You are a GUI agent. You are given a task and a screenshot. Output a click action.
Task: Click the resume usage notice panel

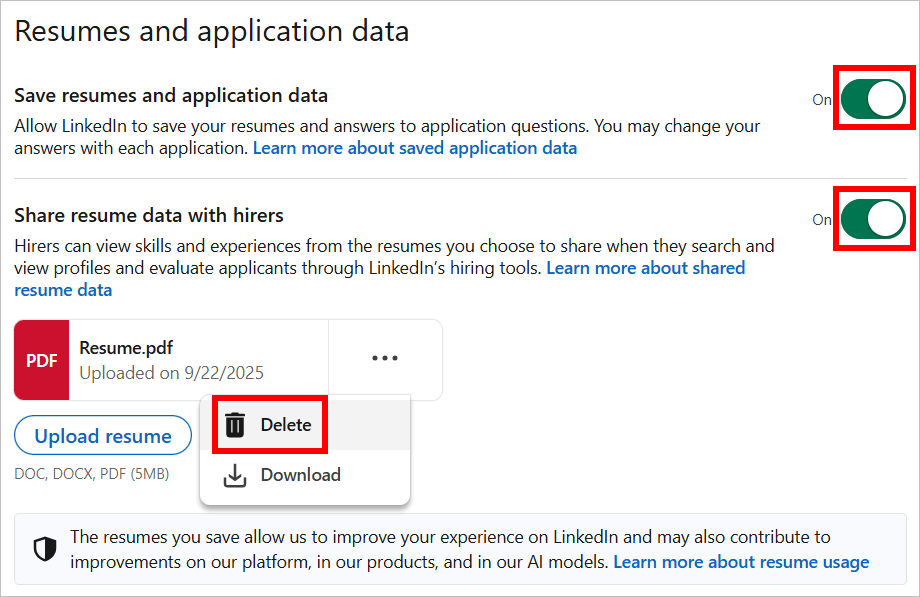pyautogui.click(x=460, y=548)
